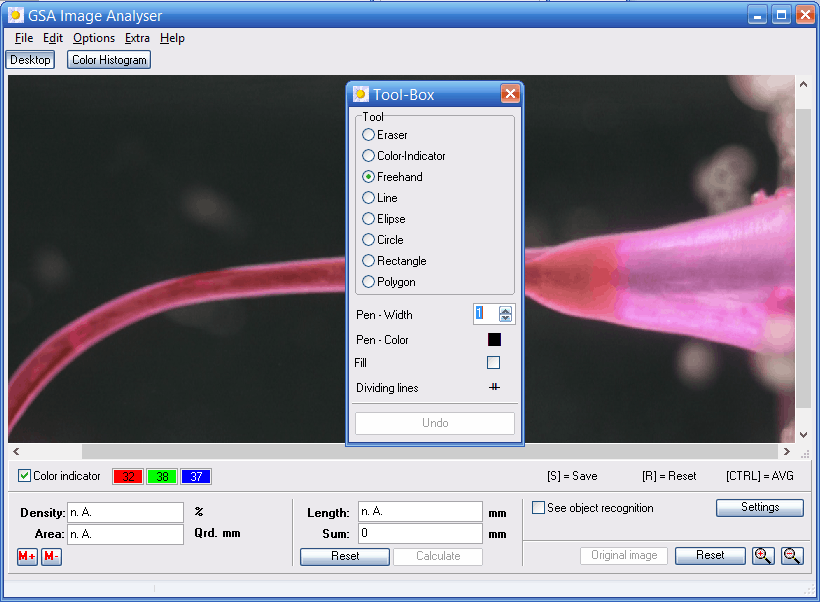820x602 pixels.
Task: Select the Eraser tool radio button
Action: click(x=368, y=134)
